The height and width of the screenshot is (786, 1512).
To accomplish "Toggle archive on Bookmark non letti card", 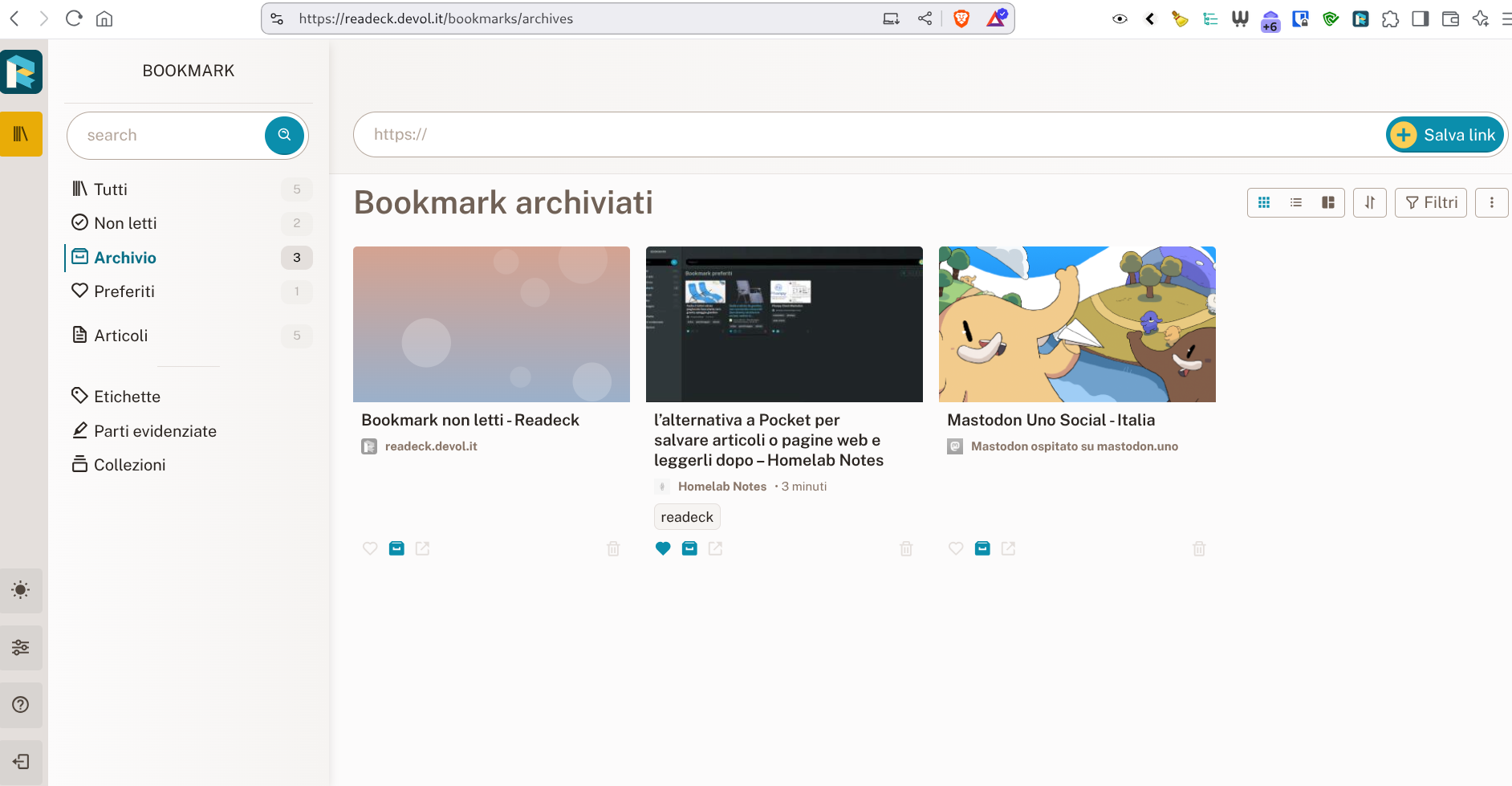I will click(396, 548).
